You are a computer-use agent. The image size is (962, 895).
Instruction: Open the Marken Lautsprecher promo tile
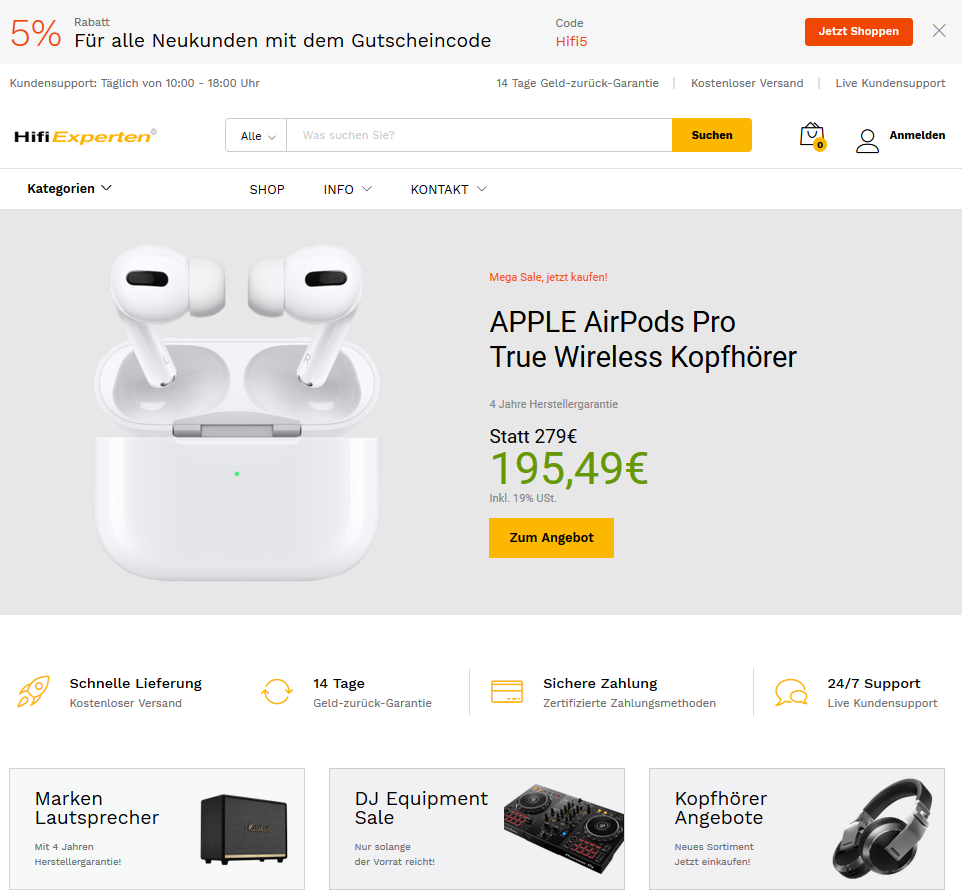pos(157,829)
